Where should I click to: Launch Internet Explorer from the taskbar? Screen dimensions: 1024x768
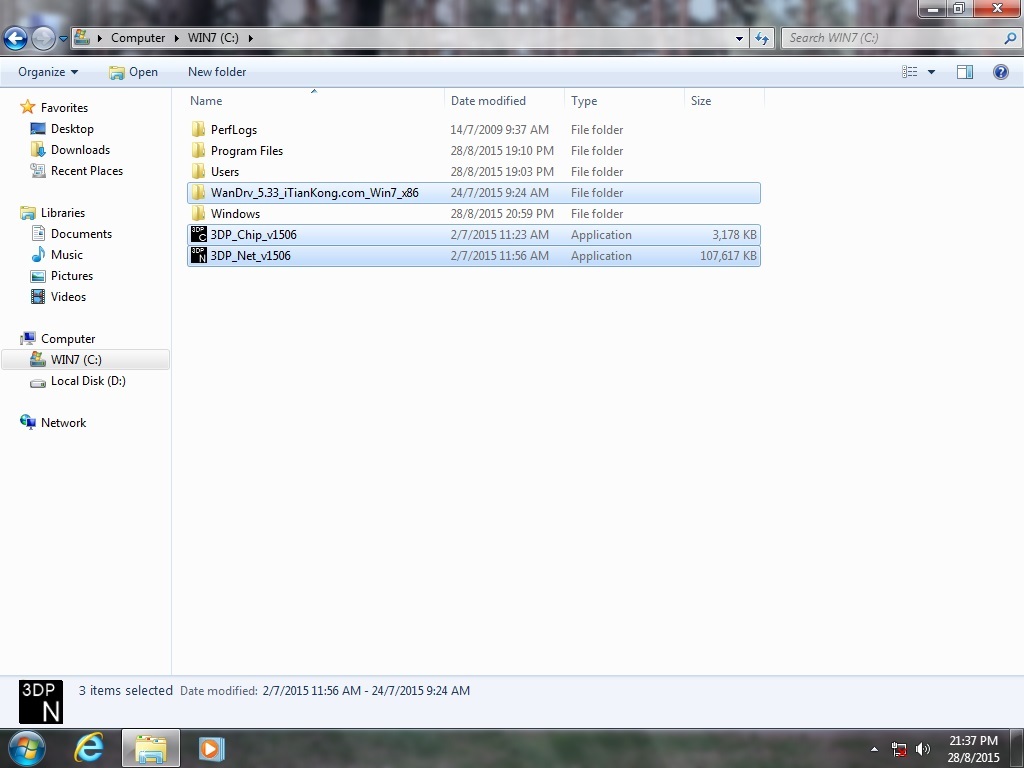(x=88, y=748)
